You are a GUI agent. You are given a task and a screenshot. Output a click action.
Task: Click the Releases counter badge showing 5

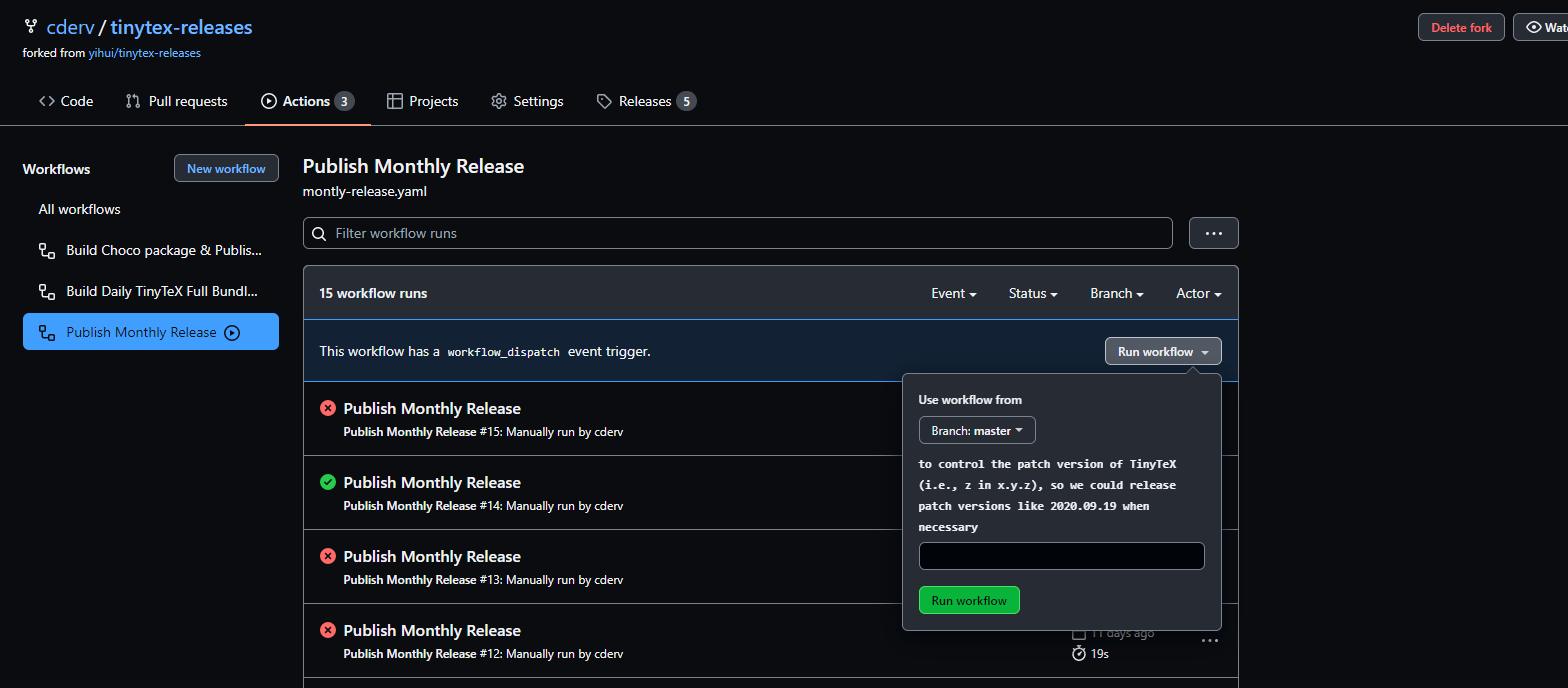point(686,101)
